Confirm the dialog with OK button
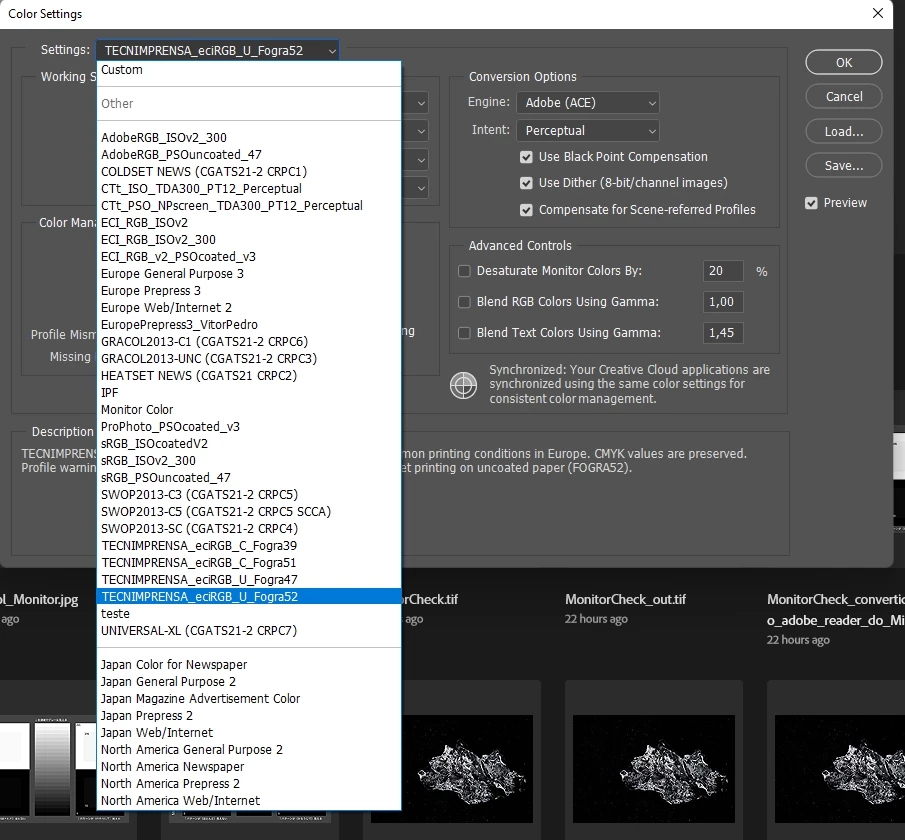This screenshot has width=905, height=840. 843,62
